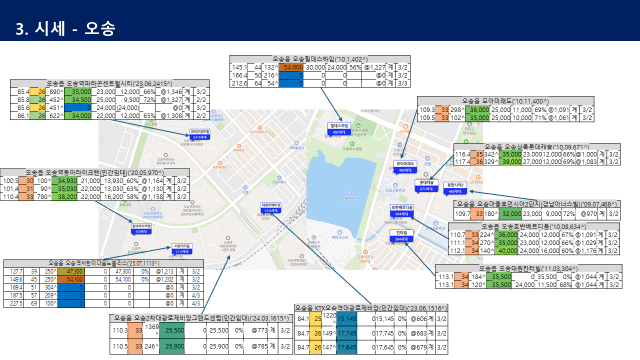Select the 오송역서한이다음노블리스 table header

[x=103, y=263]
